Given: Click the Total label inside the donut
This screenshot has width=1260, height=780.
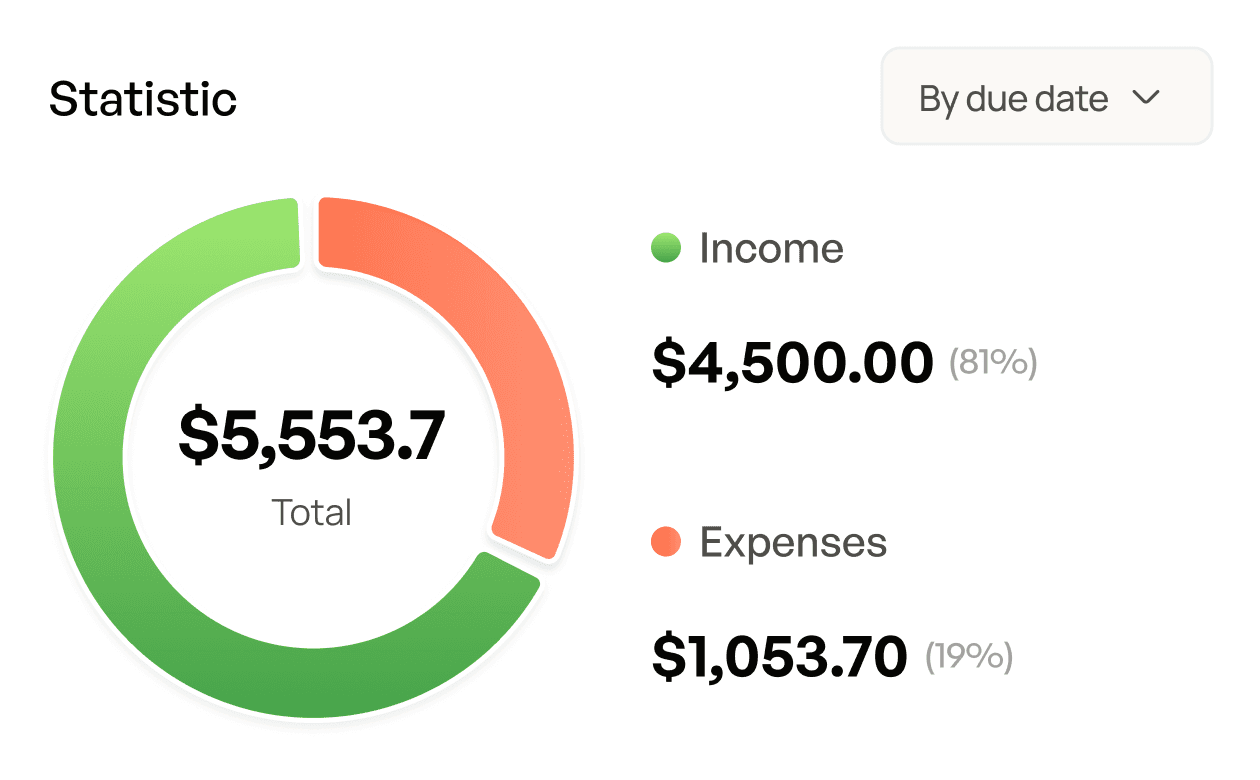Looking at the screenshot, I should pyautogui.click(x=312, y=513).
